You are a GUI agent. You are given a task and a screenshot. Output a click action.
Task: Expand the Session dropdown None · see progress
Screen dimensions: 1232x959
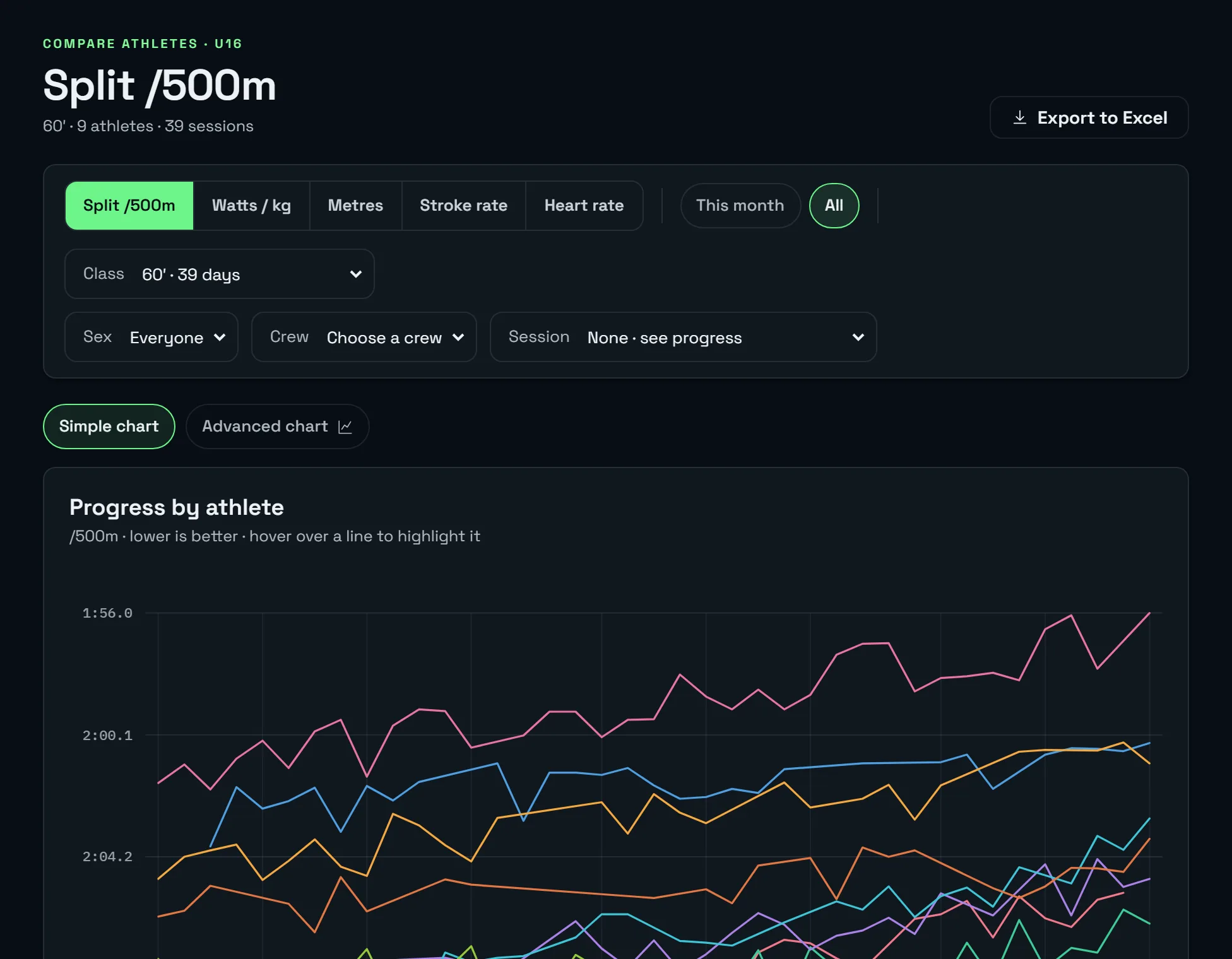(684, 337)
